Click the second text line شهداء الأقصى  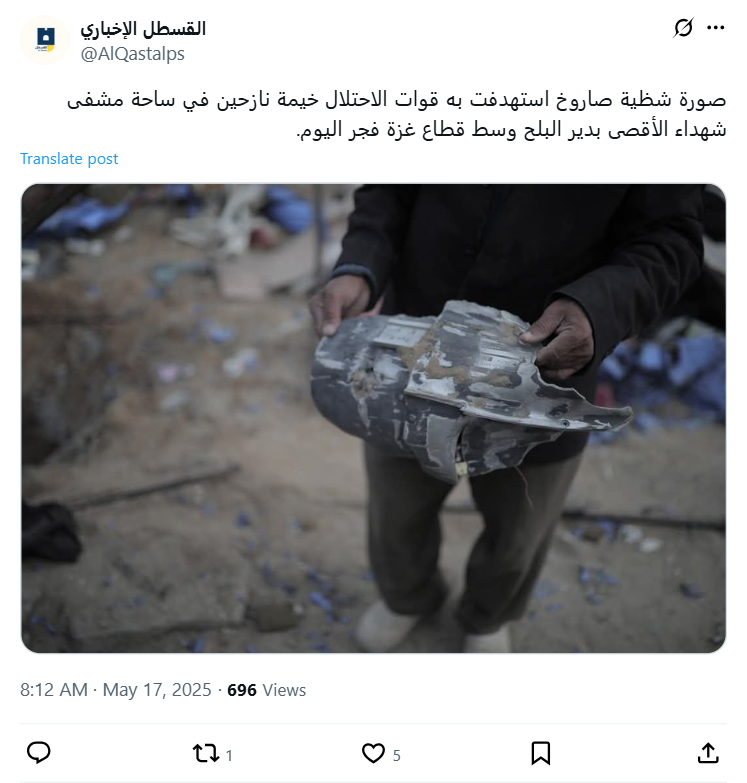(x=511, y=130)
